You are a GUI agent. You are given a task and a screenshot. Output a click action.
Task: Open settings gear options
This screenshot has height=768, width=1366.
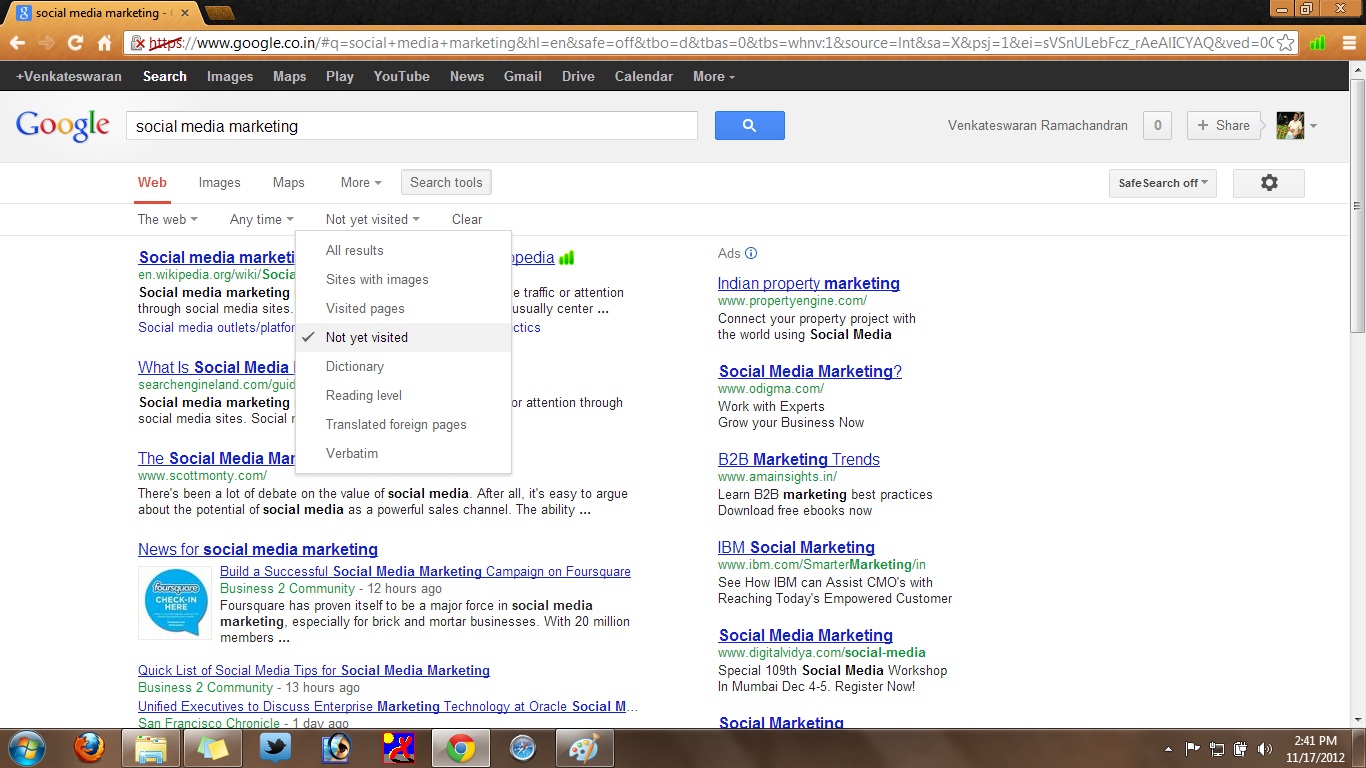[x=1269, y=183]
